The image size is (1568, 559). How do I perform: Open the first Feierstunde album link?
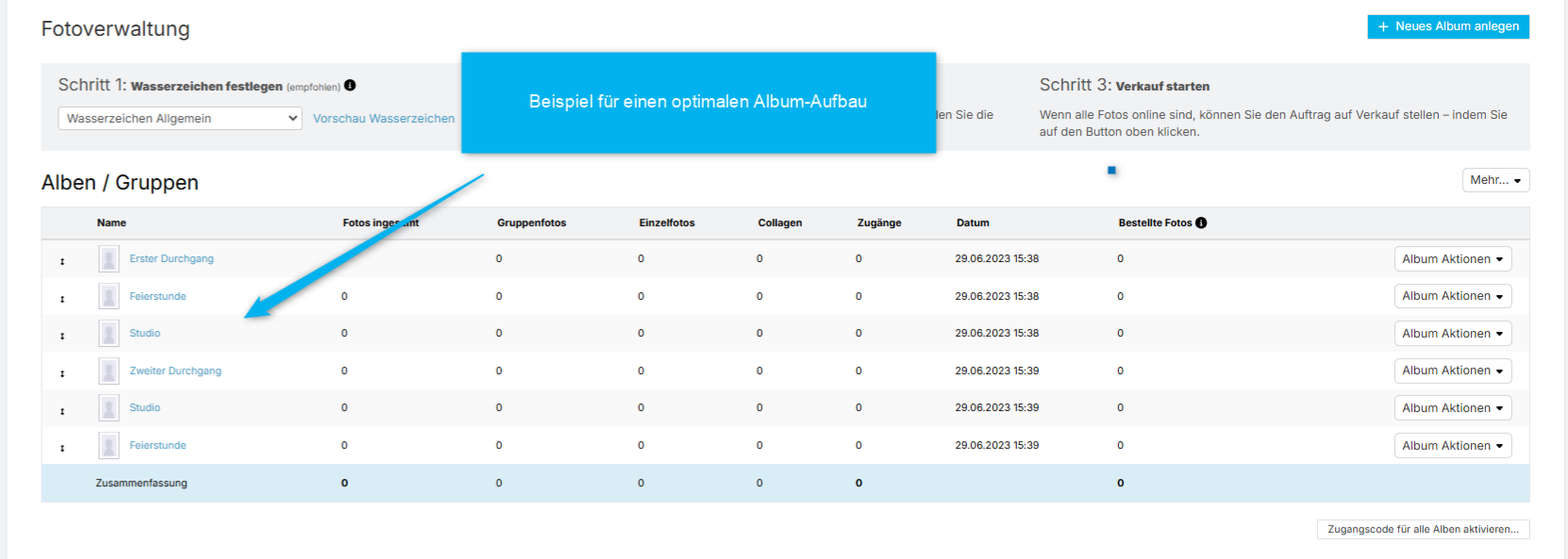pyautogui.click(x=158, y=296)
